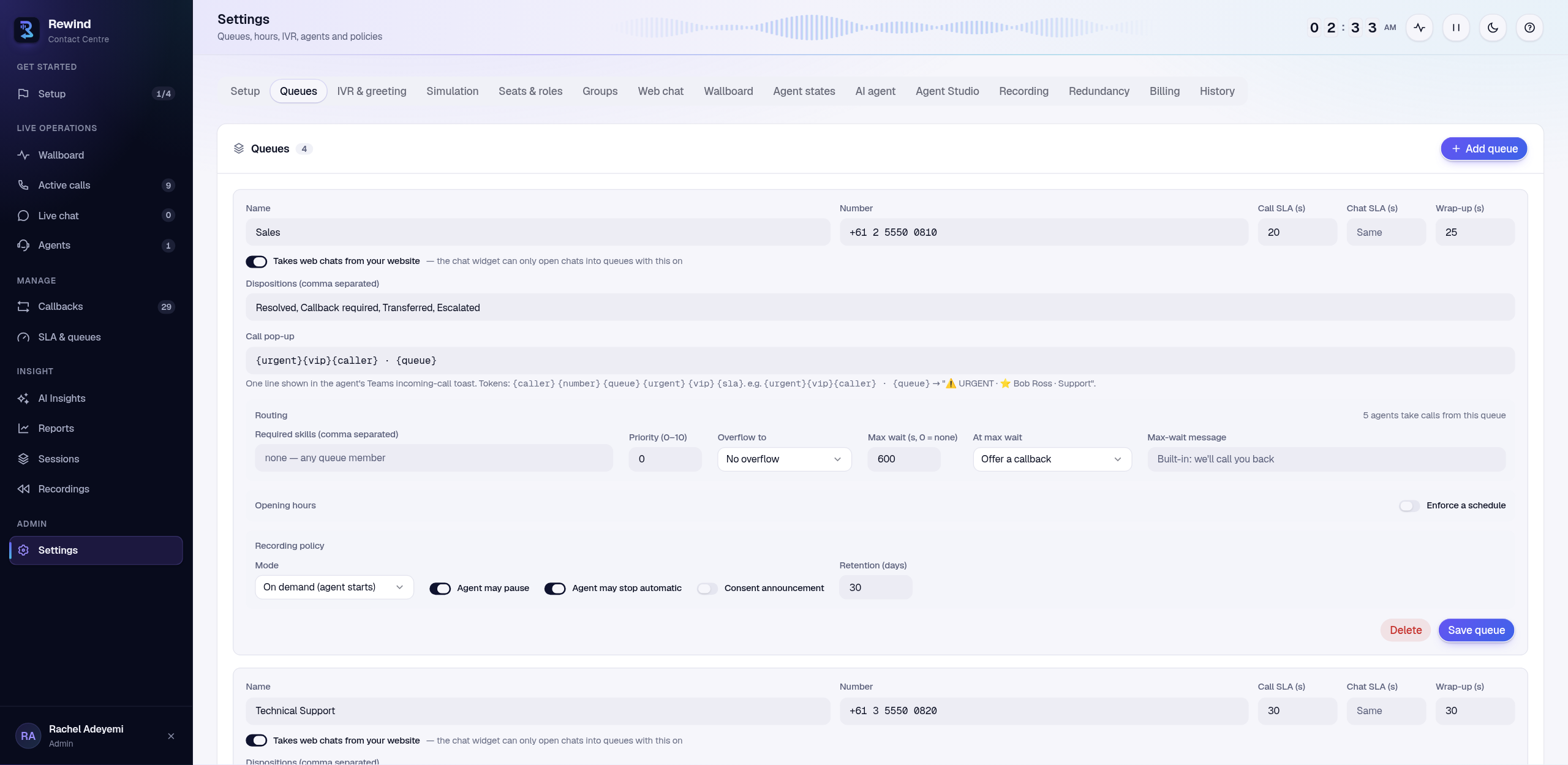
Task: Open Callbacks via its repeat icon
Action: 23,306
